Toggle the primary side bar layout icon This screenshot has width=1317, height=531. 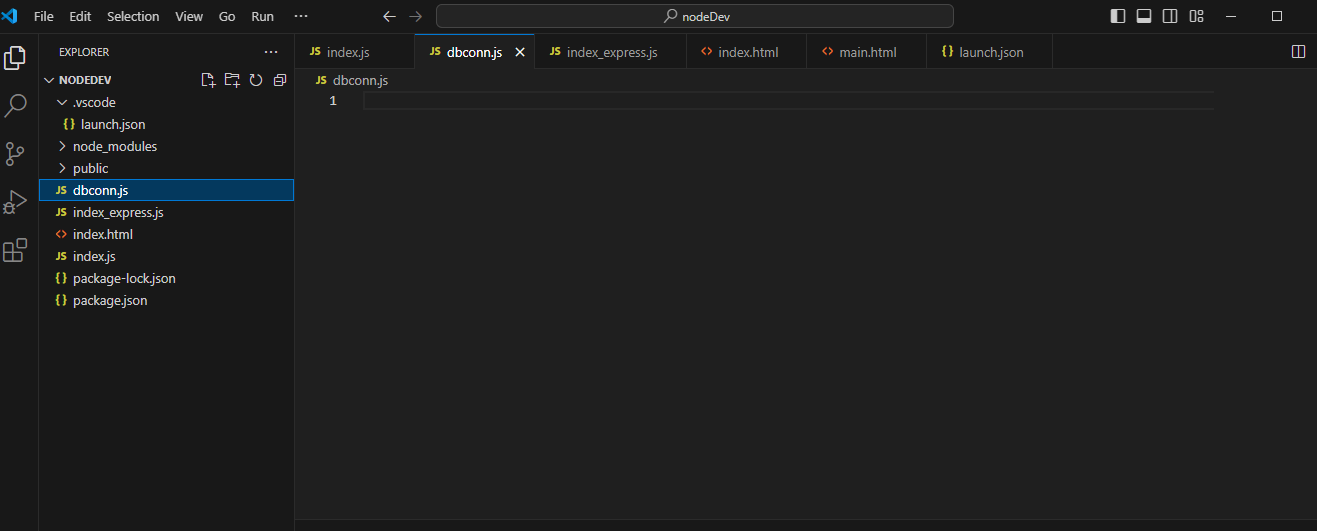(x=1118, y=16)
